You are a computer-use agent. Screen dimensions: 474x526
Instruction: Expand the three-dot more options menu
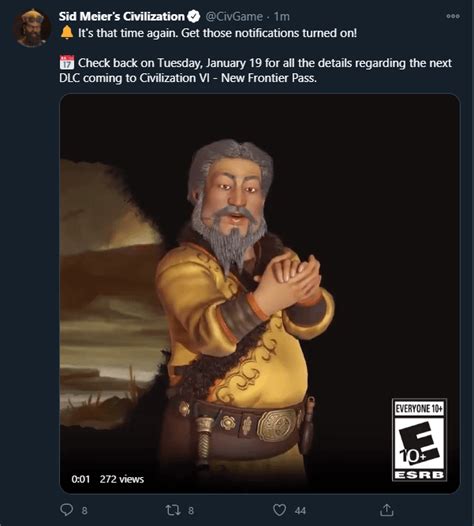click(453, 16)
